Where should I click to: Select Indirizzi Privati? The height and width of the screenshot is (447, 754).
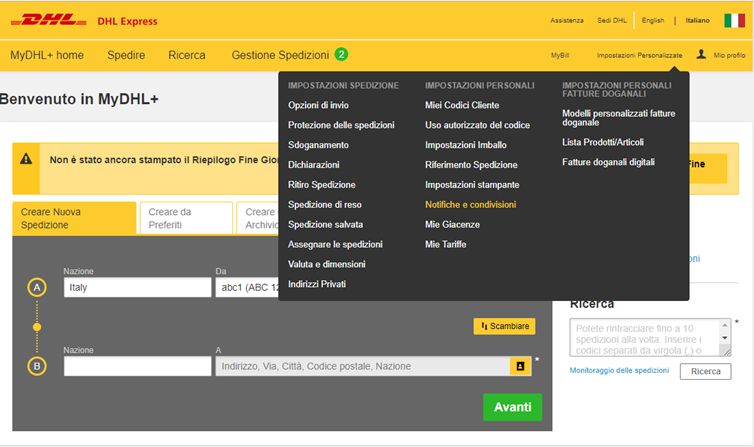point(317,284)
